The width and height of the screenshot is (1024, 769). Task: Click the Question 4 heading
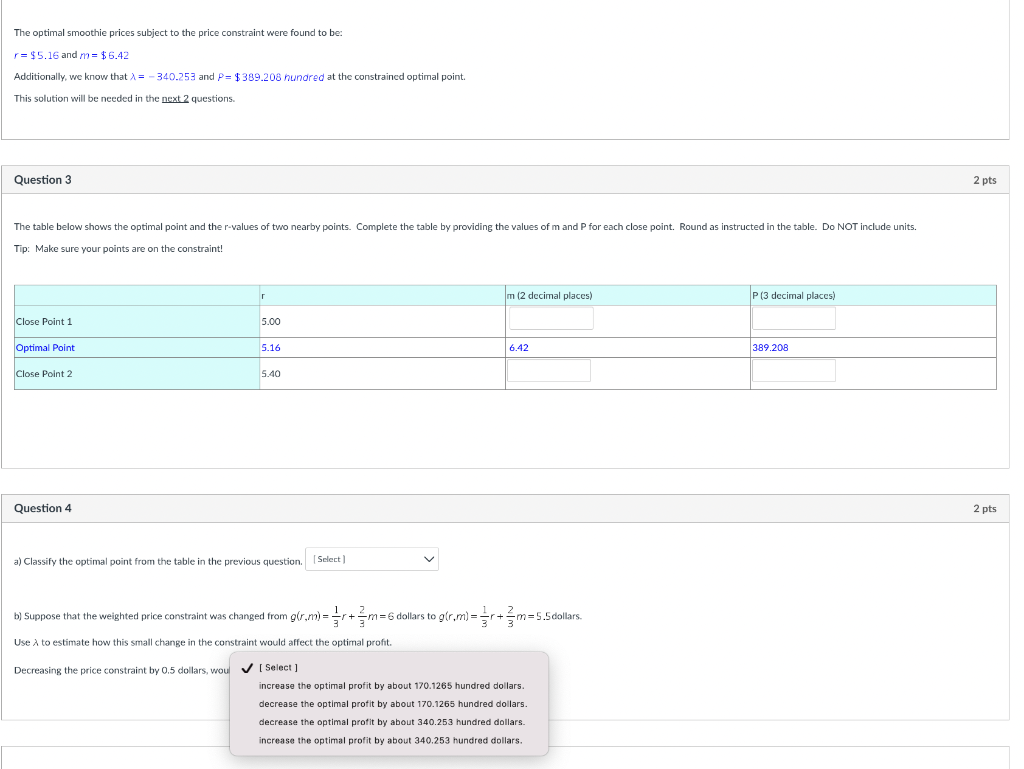tap(42, 509)
